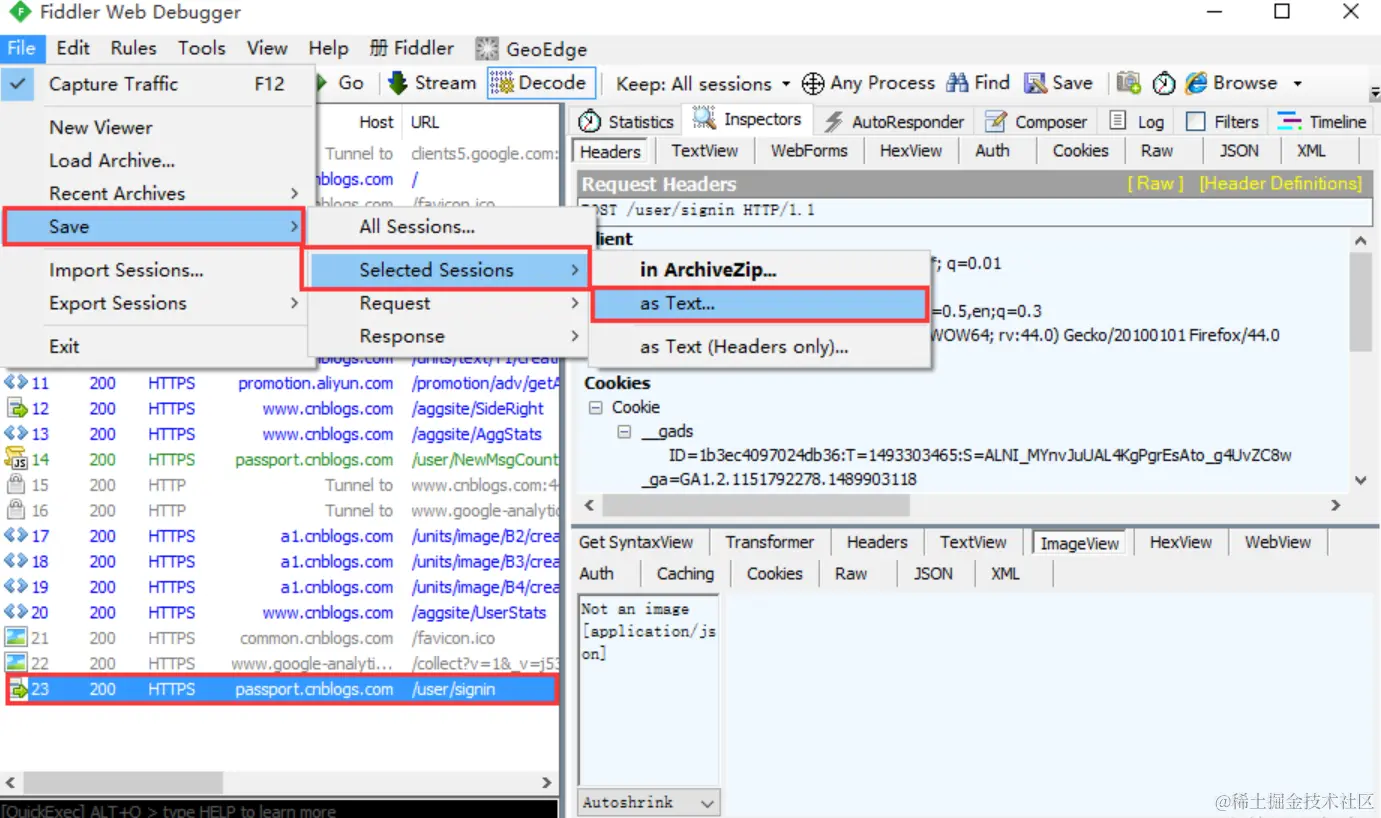The image size is (1381, 818).
Task: Open Composer via its pencil icon
Action: 995,122
